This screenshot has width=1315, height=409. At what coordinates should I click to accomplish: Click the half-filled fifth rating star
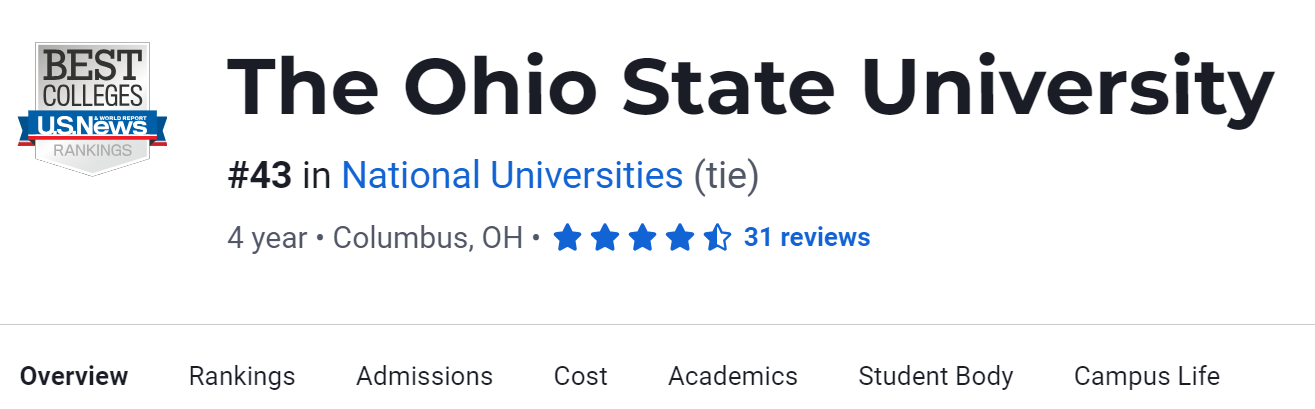coord(717,238)
